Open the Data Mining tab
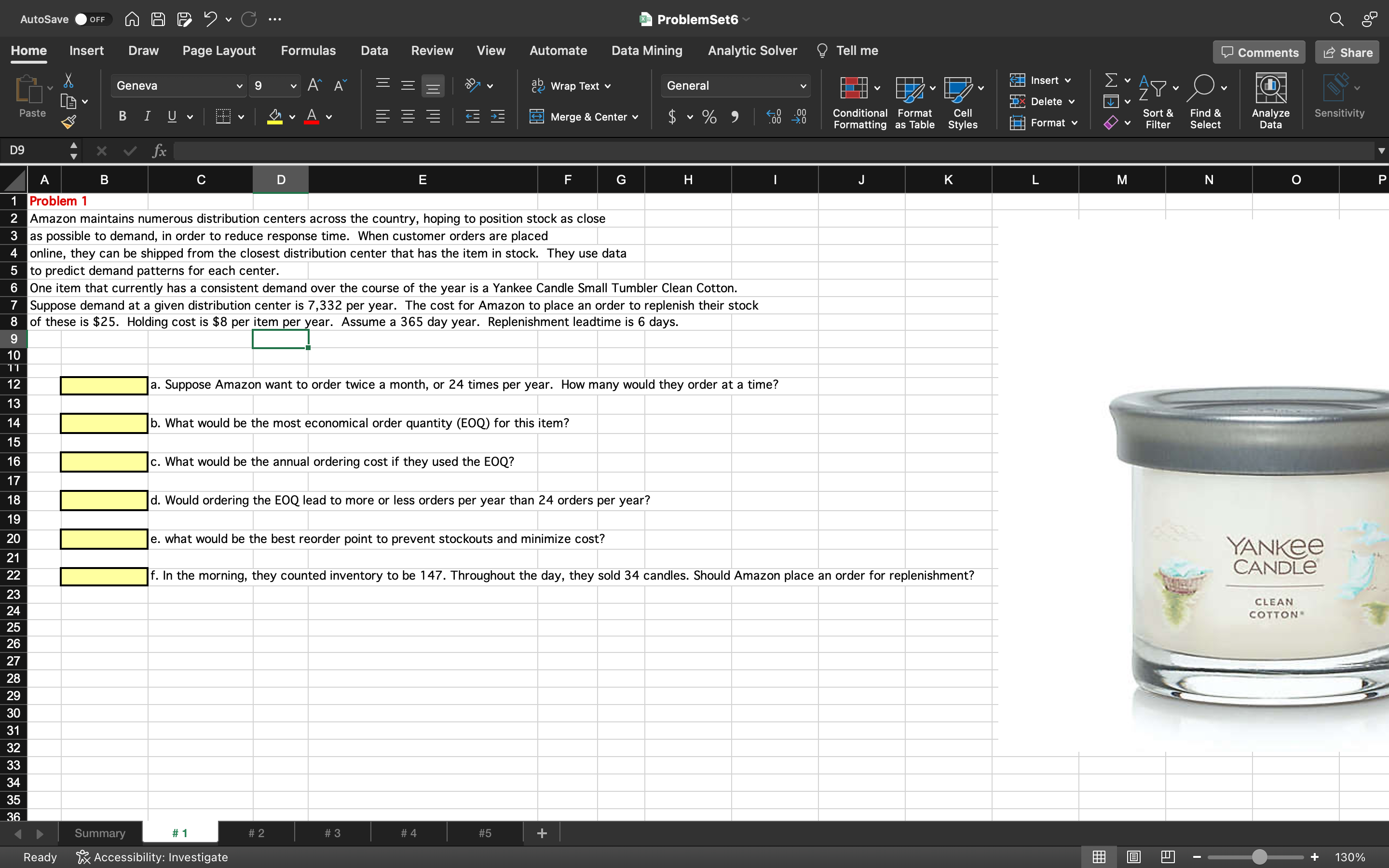 646,51
